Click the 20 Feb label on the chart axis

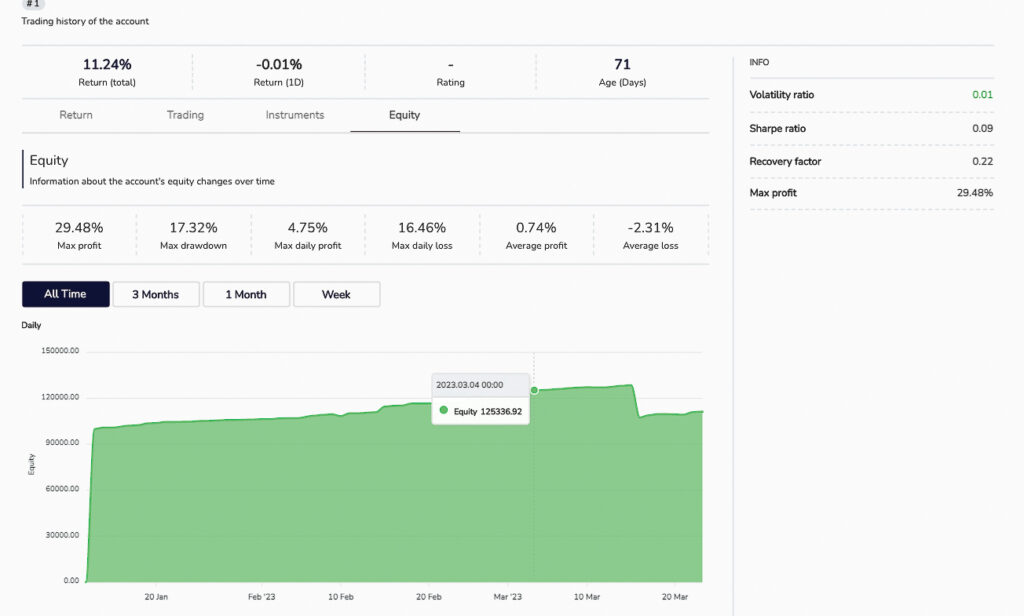pyautogui.click(x=428, y=596)
